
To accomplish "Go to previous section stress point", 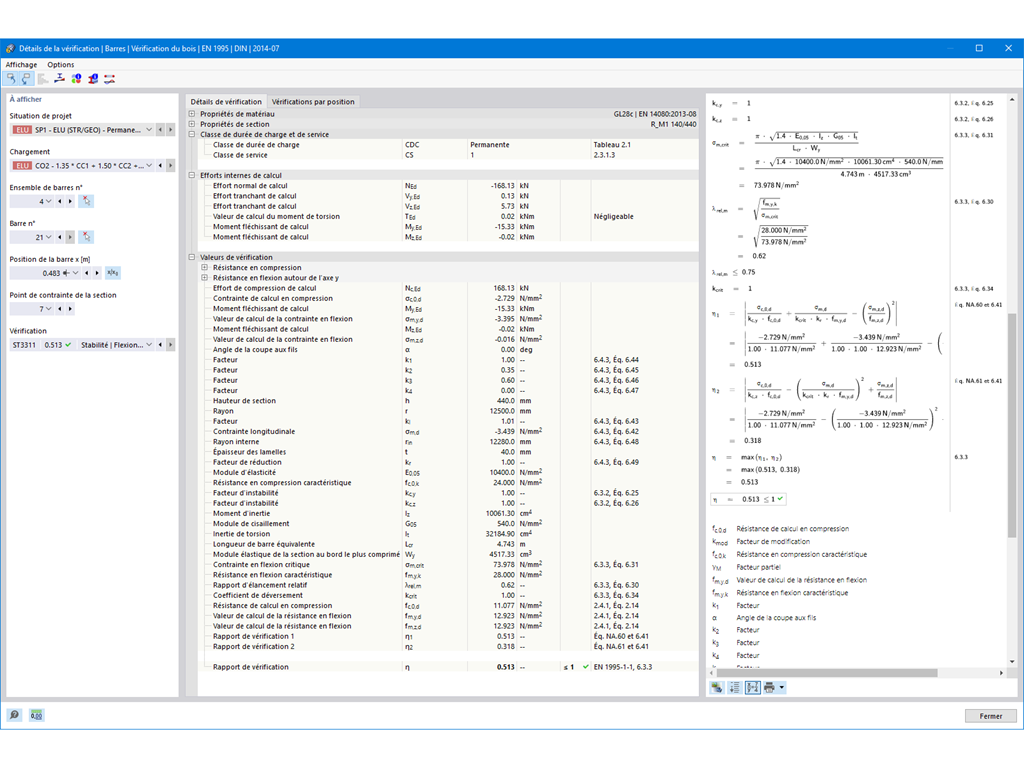I will tap(60, 309).
